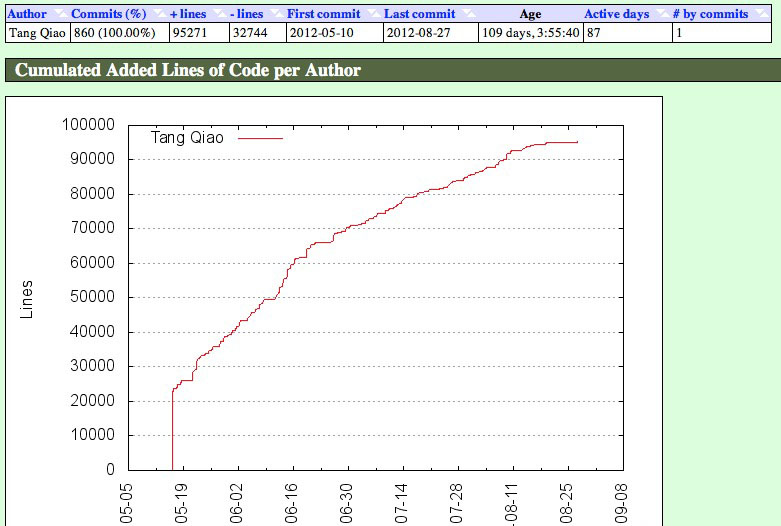
Task: Click the Active days header text
Action: point(616,14)
